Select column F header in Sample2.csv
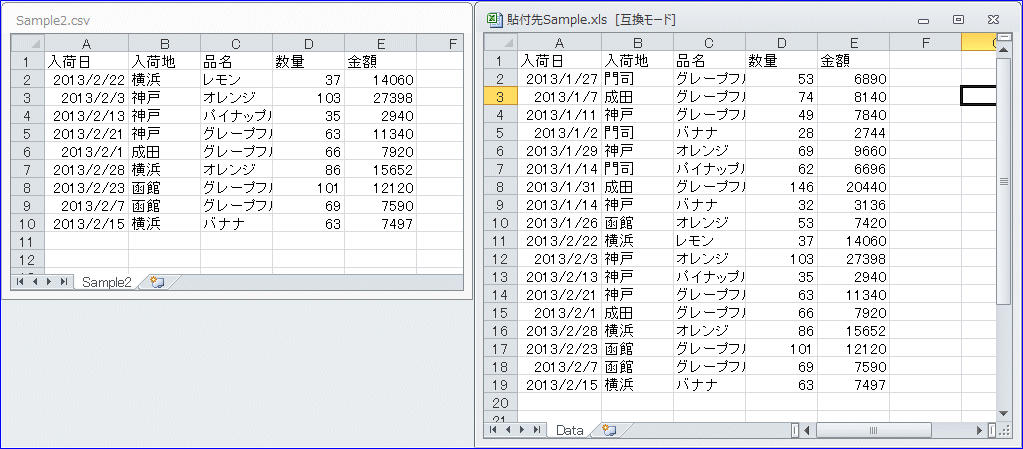 (440, 43)
